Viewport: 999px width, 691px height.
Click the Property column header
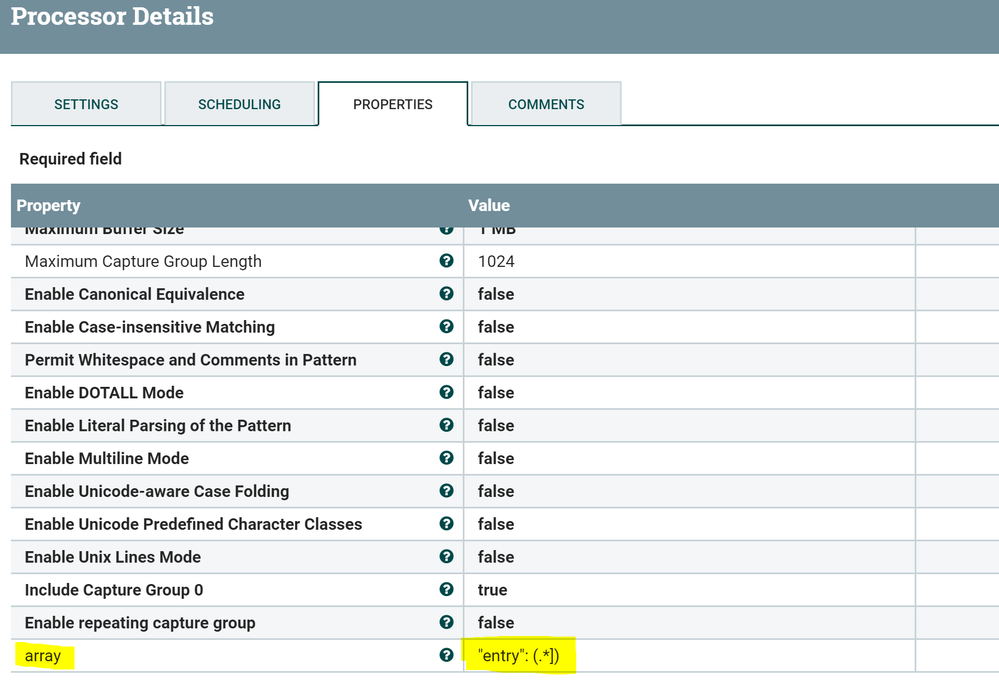(48, 205)
